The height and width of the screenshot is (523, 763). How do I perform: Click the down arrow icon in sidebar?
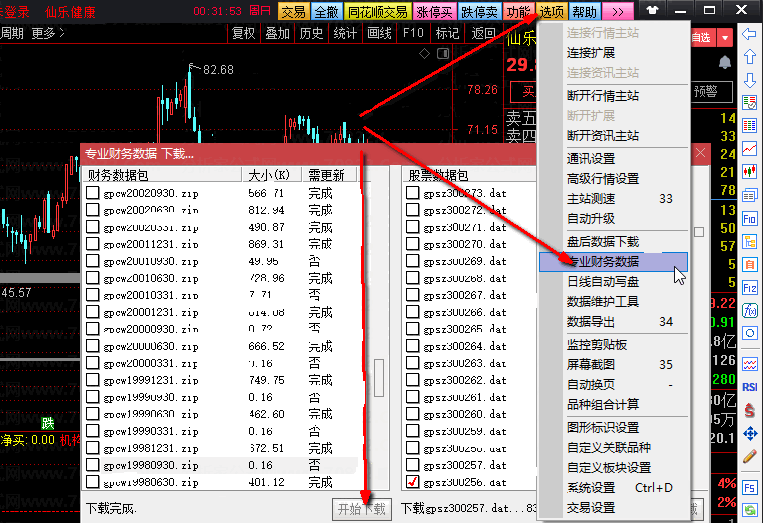pyautogui.click(x=749, y=80)
